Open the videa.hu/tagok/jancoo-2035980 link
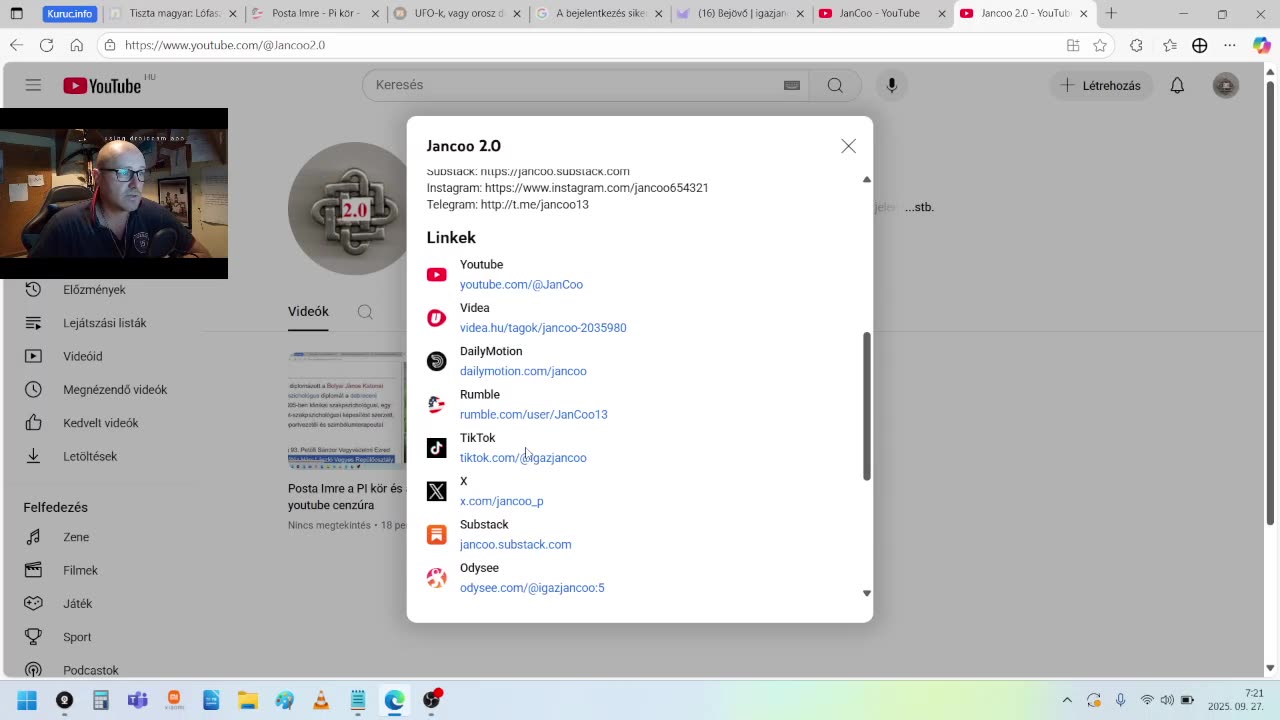 coord(543,328)
